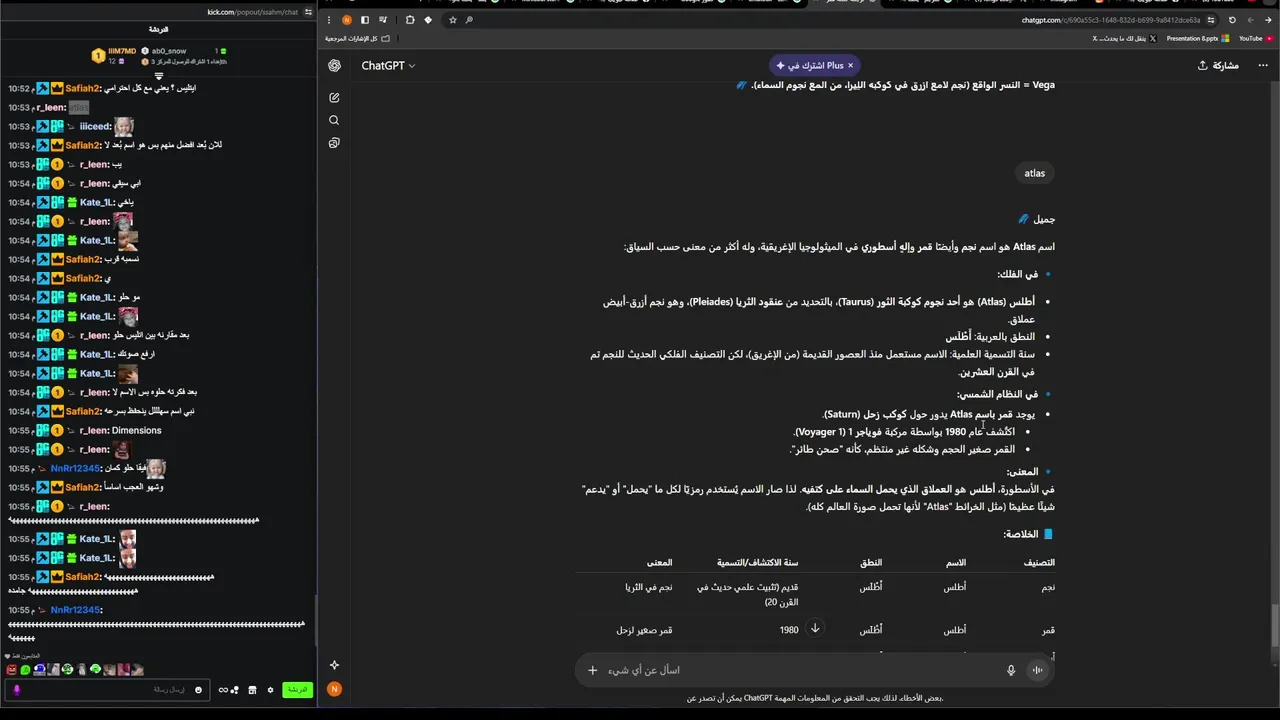This screenshot has height=720, width=1280.
Task: Open the ChatGPT model selector dropdown
Action: tap(388, 66)
